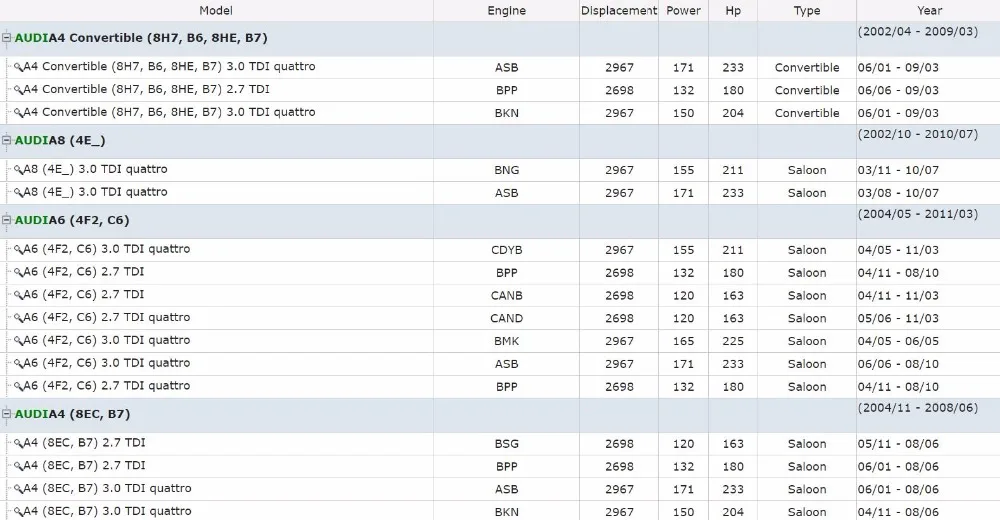1000x520 pixels.
Task: Click magnifier icon for A4 (8EC, B7) 2.7 TDI BSG
Action: click(x=18, y=443)
